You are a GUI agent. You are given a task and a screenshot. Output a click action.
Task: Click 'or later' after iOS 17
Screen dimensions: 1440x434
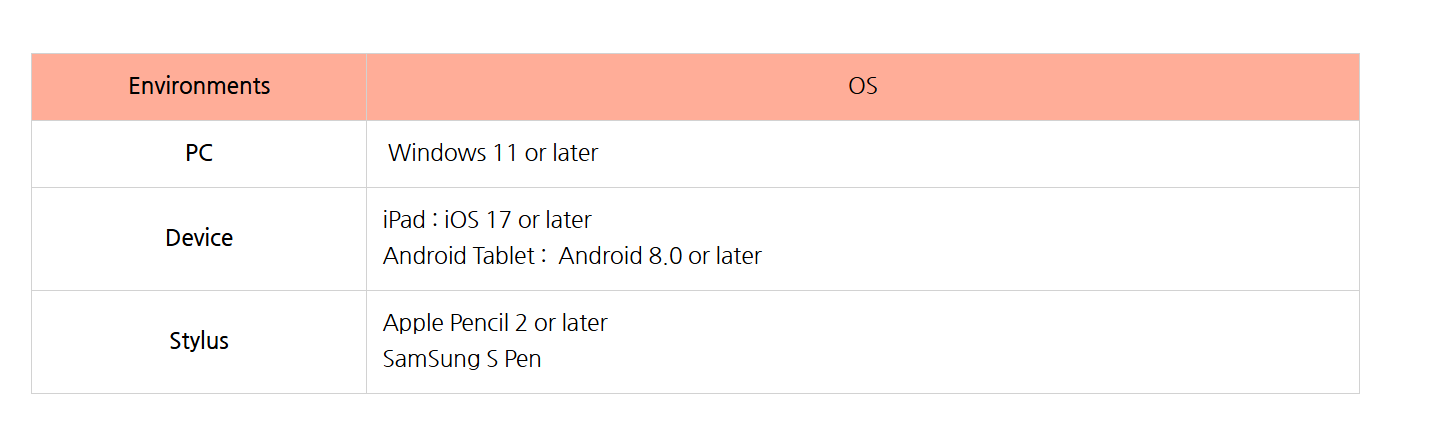pos(555,219)
